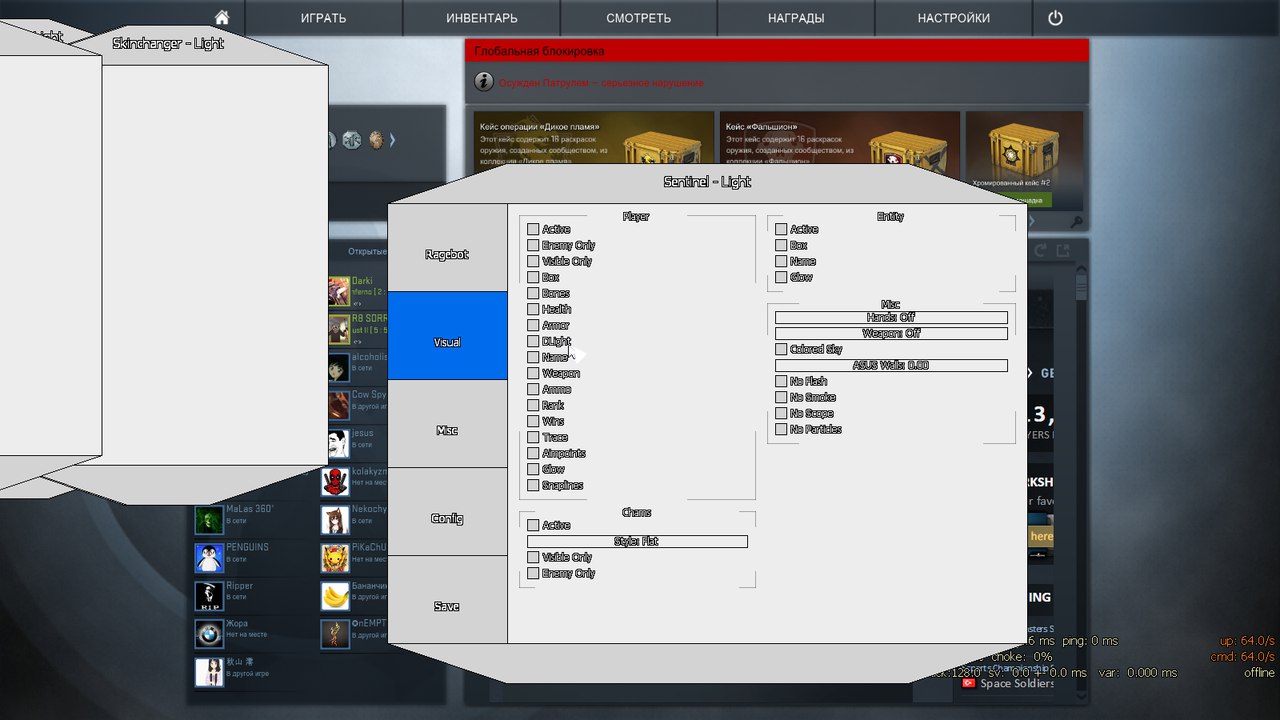Enable the Health checkbox

[533, 309]
